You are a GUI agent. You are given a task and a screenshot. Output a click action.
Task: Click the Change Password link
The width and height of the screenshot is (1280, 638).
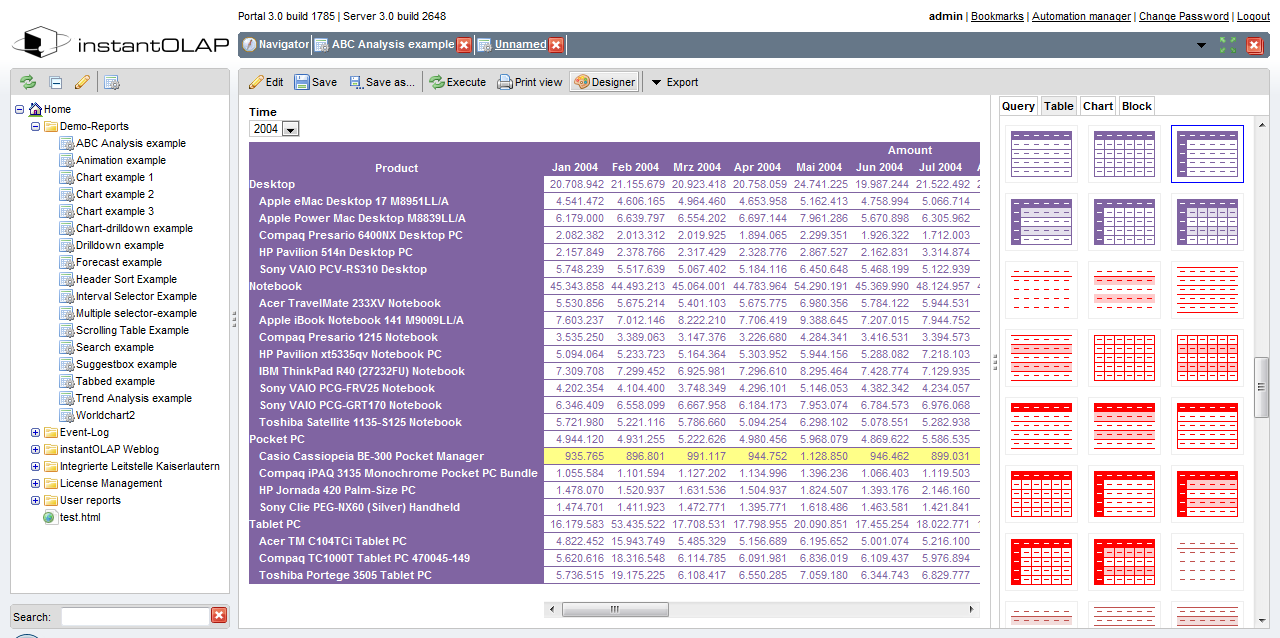click(1184, 16)
